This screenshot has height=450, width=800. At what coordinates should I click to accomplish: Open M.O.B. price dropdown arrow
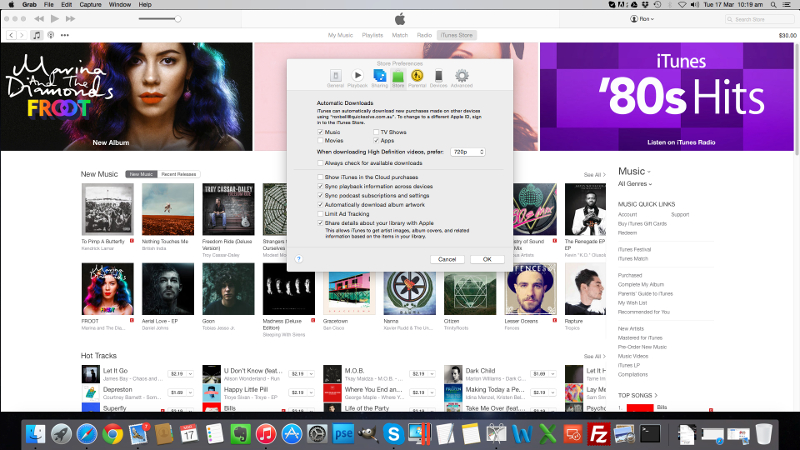tap(432, 374)
